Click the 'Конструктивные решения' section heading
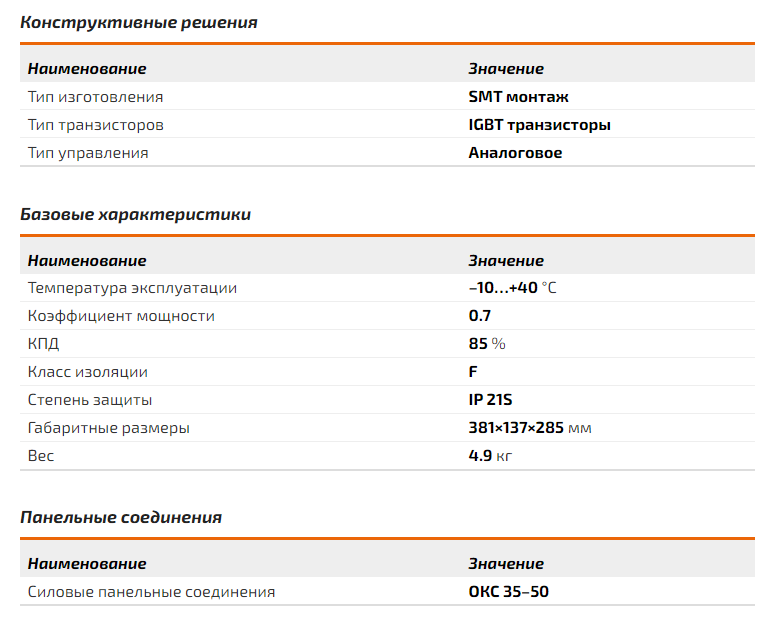Screen dimensions: 773x627 pos(139,23)
